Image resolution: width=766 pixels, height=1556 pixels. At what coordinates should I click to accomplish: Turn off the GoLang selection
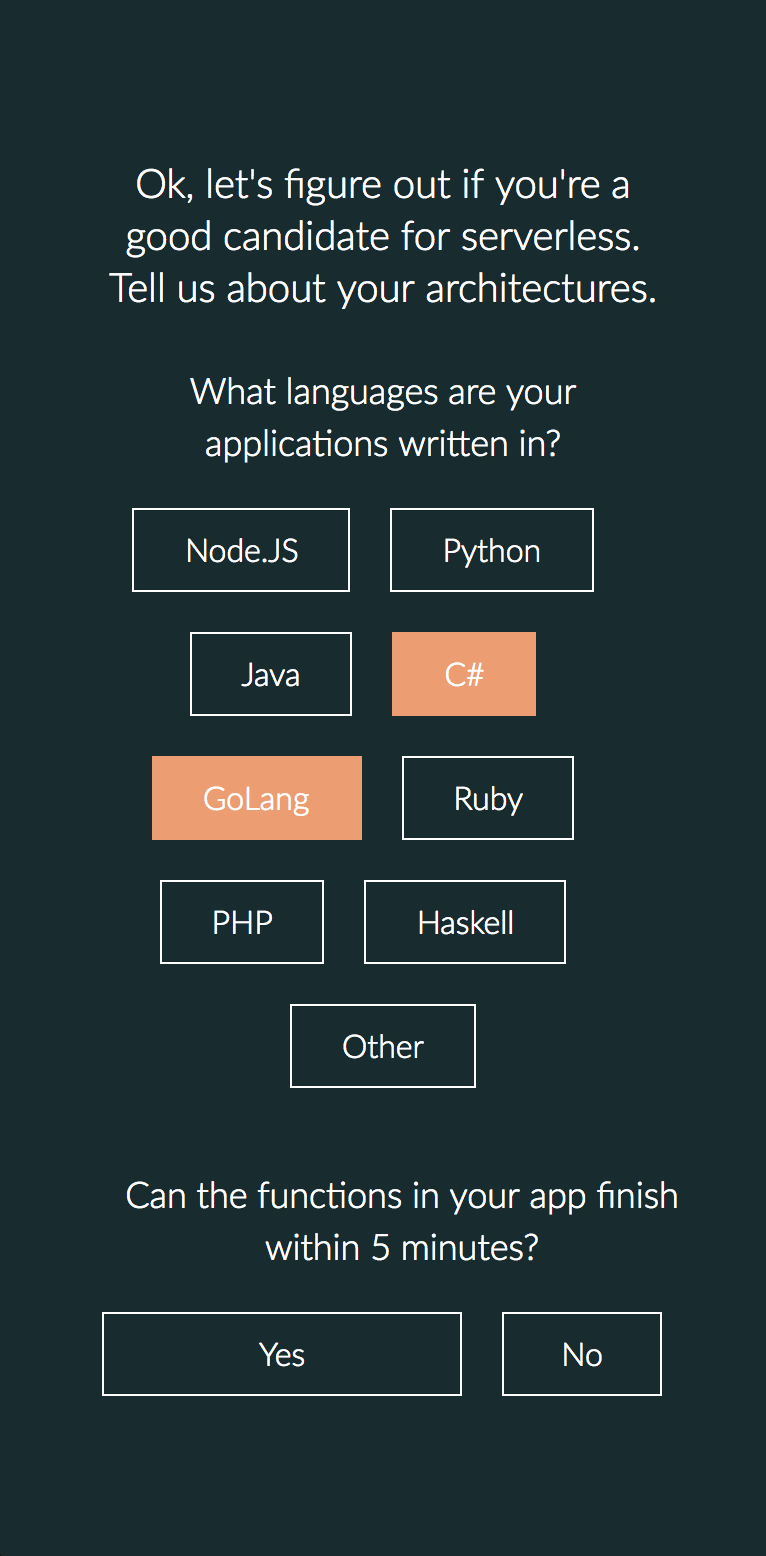(257, 798)
